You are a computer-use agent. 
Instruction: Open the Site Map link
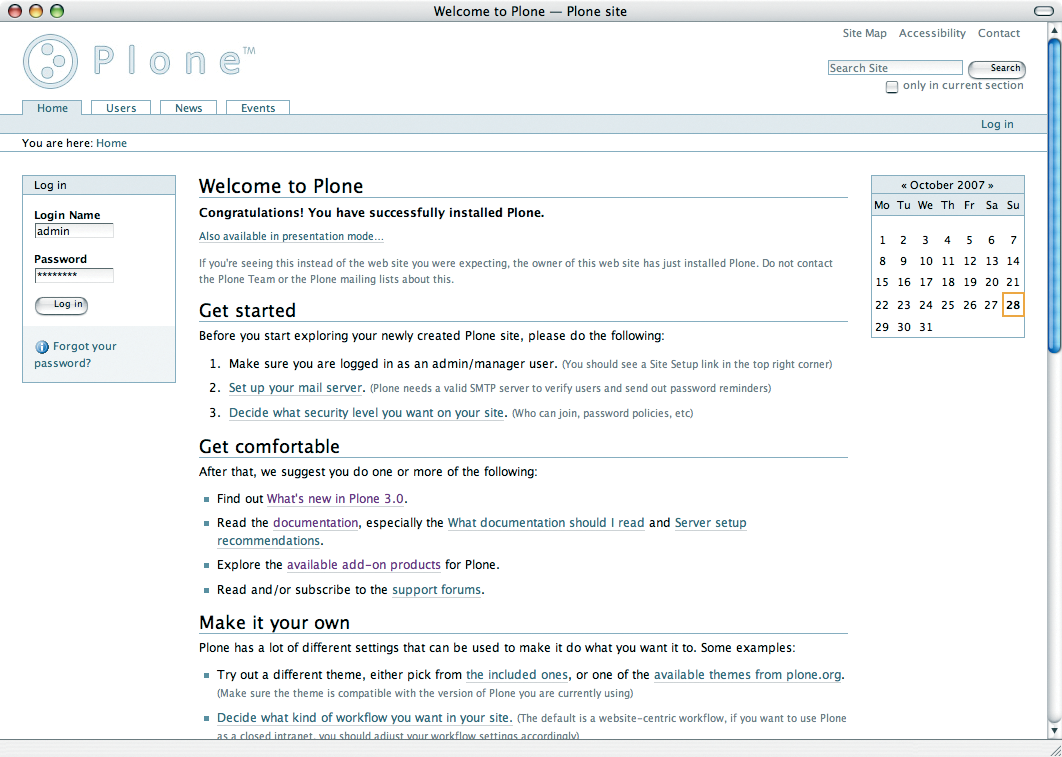click(864, 33)
